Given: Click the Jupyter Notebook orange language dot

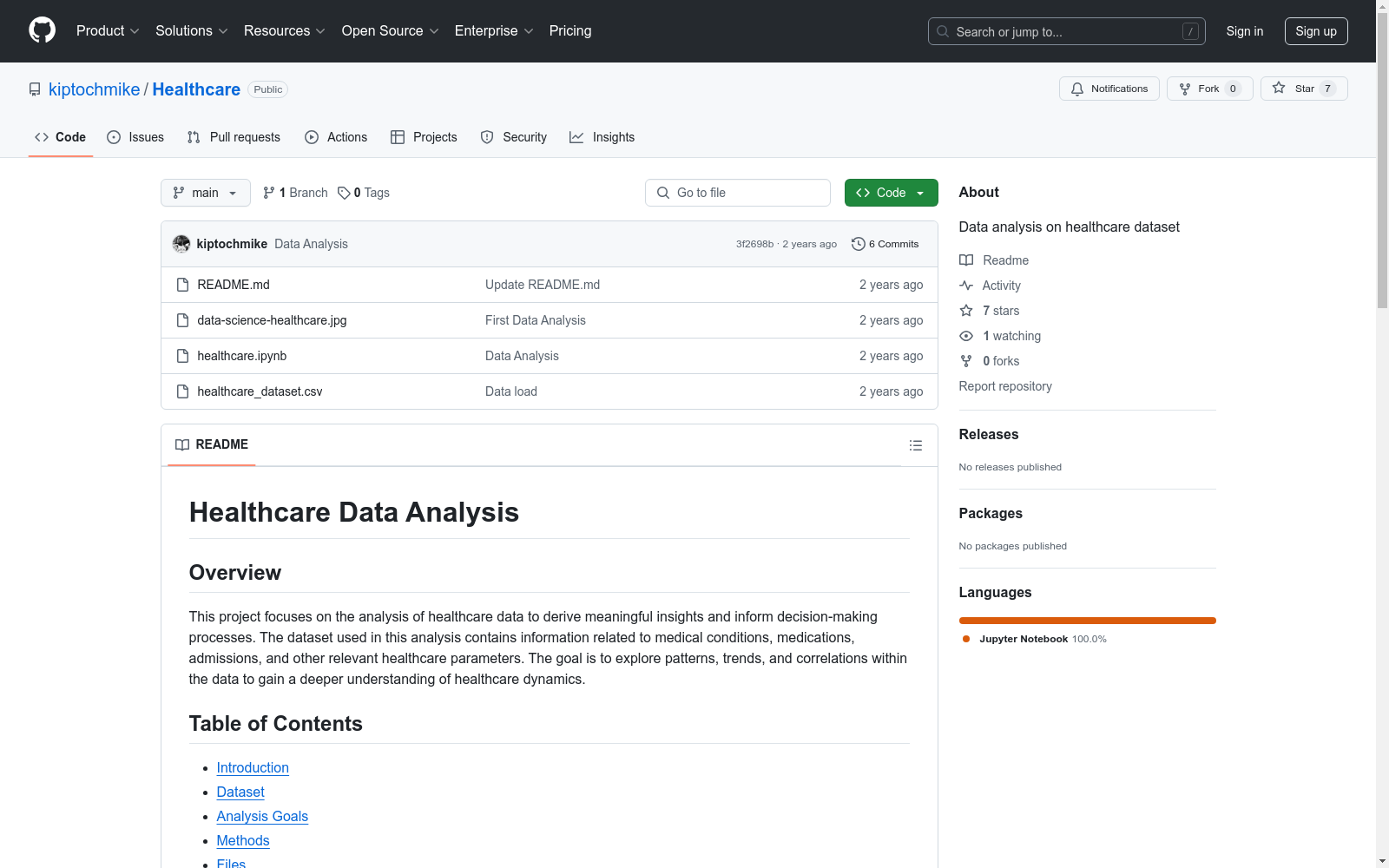Looking at the screenshot, I should pos(966,639).
